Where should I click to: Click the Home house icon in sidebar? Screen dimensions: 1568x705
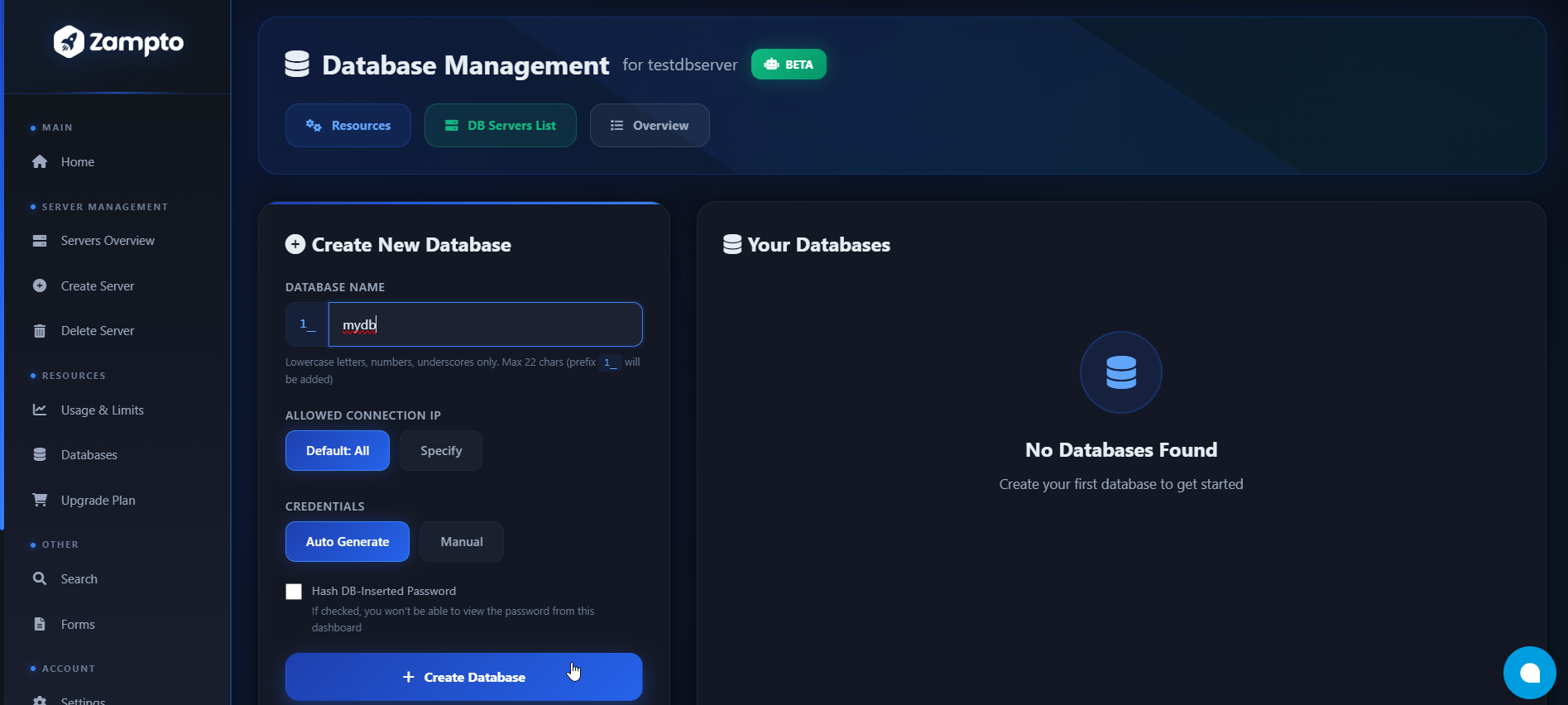(40, 162)
